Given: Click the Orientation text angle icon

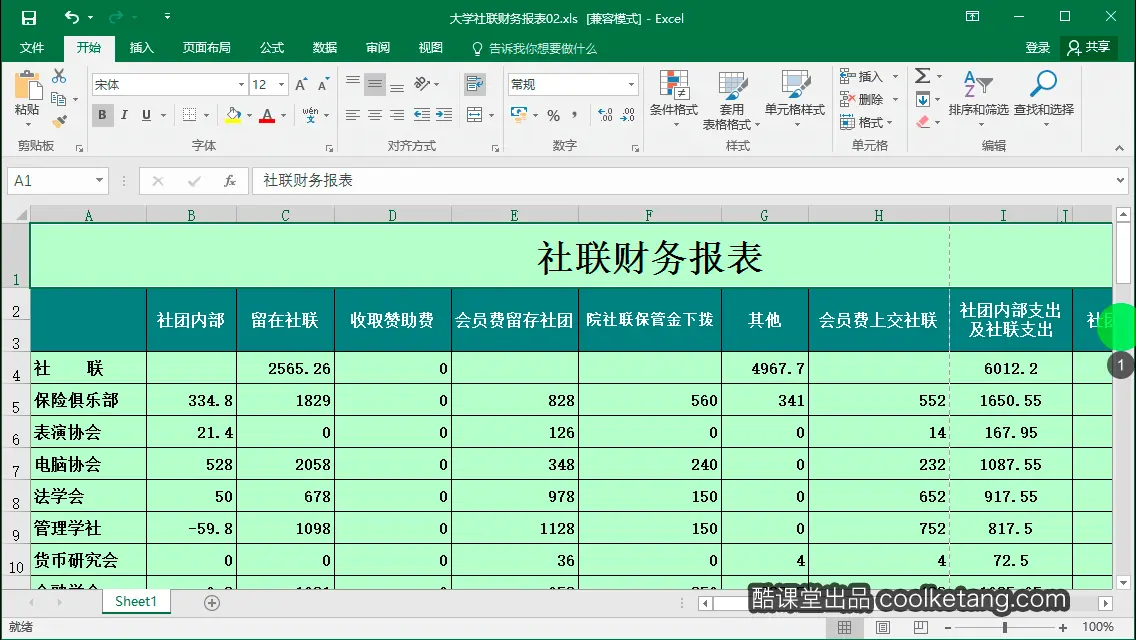Looking at the screenshot, I should [x=422, y=84].
